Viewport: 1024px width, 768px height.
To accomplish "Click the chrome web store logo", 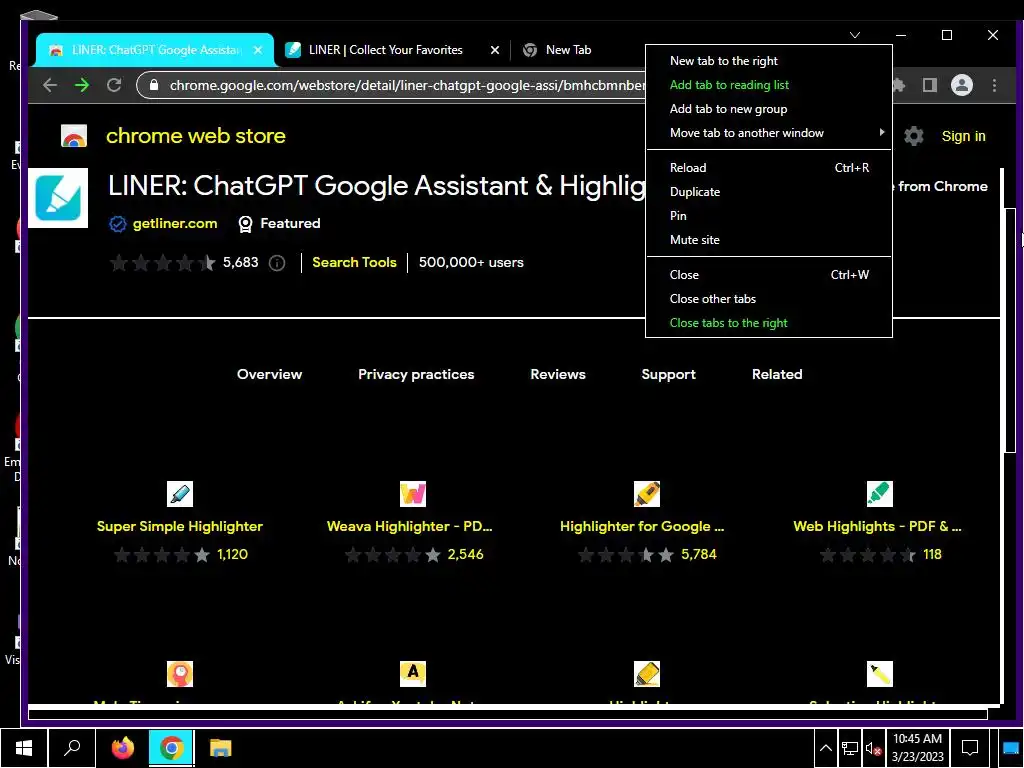I will pos(74,136).
